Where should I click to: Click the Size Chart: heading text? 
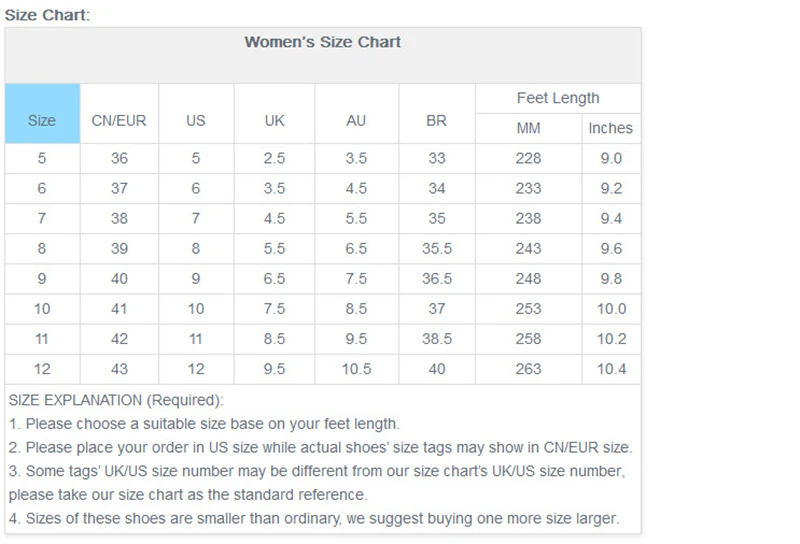point(47,15)
